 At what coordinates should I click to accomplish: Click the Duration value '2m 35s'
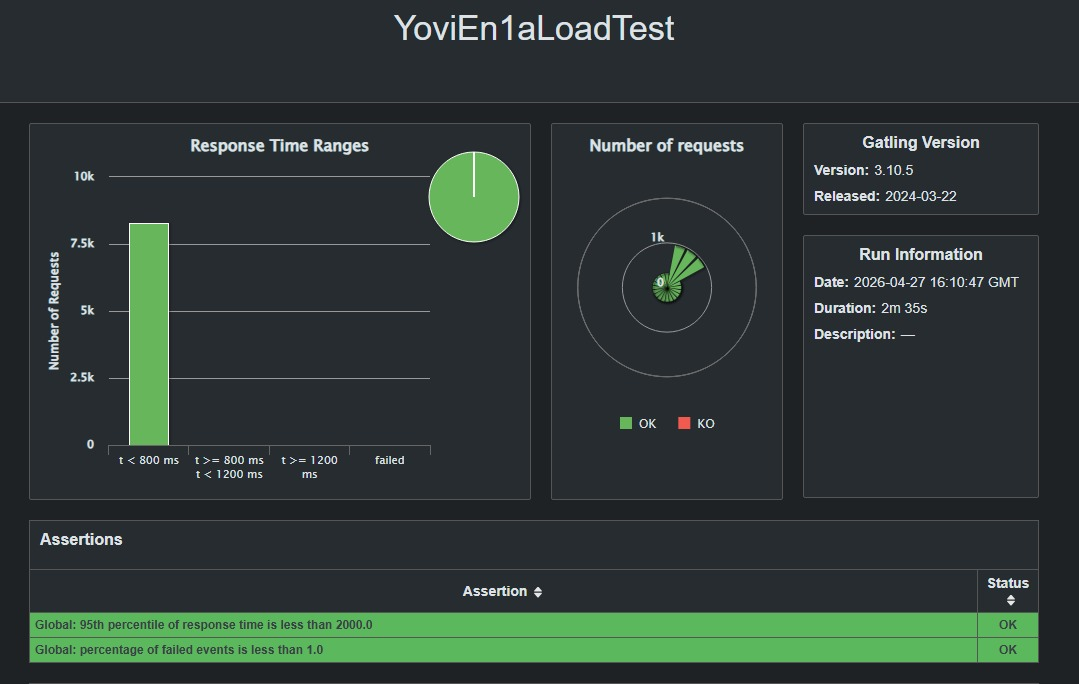(x=906, y=308)
